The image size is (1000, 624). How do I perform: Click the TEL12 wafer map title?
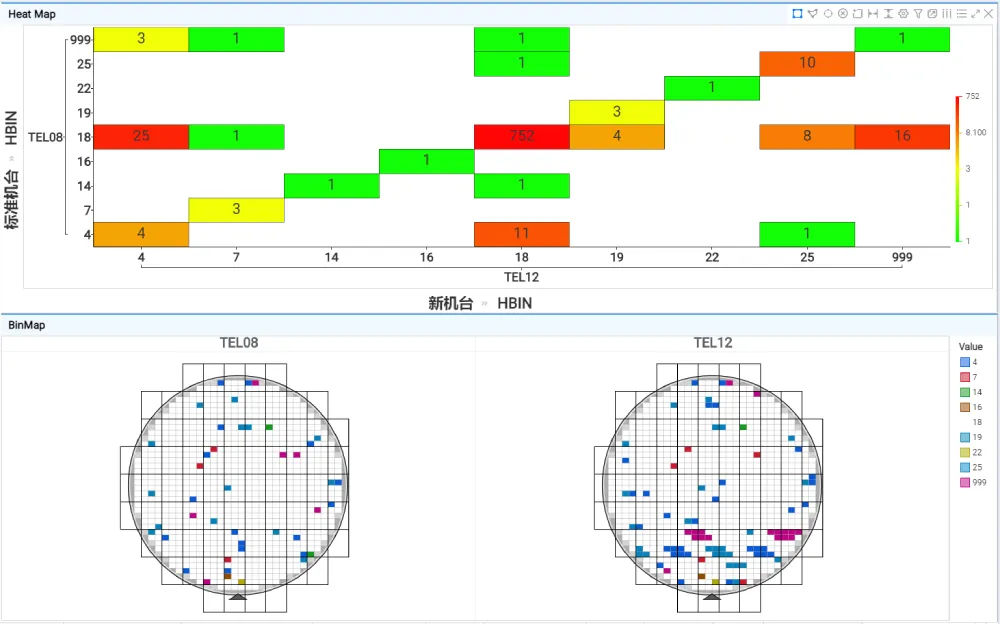713,343
